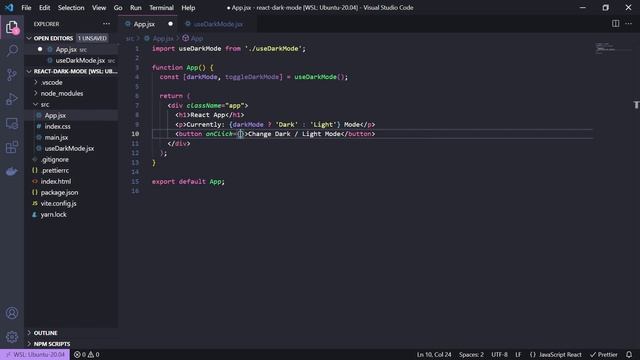
Task: Click the notifications bell in status bar
Action: 629,354
